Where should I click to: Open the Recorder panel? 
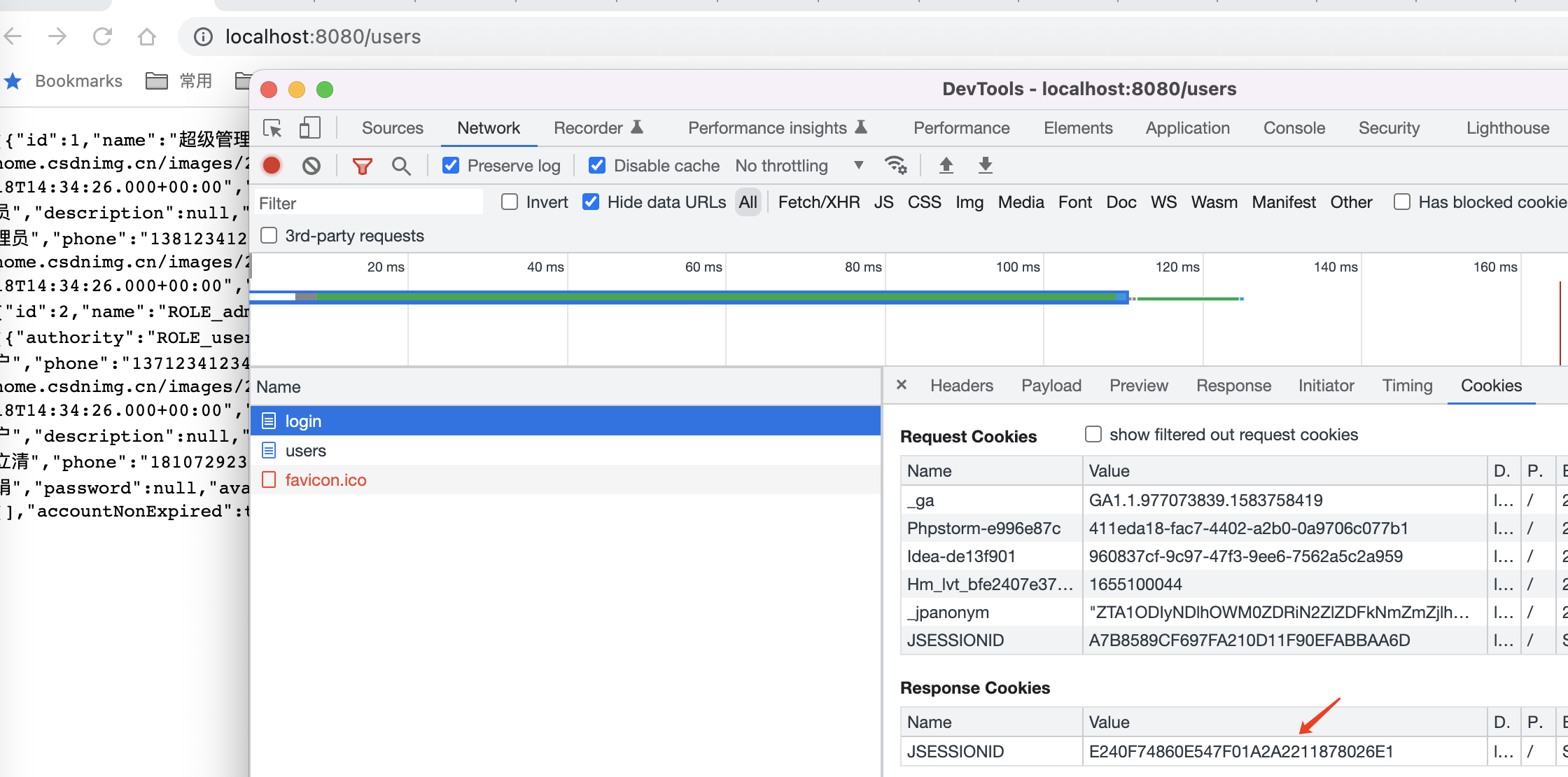(x=598, y=128)
